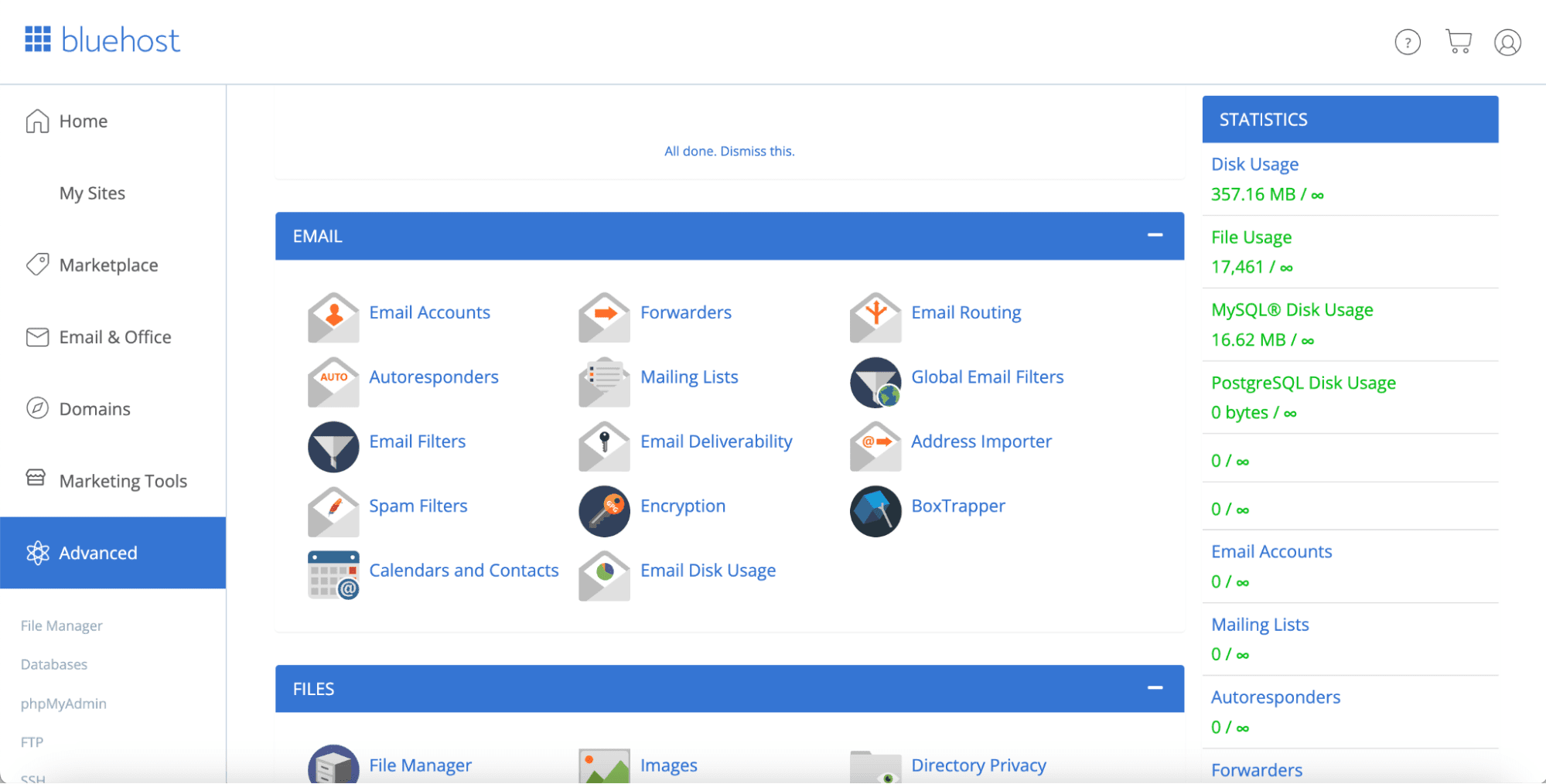Viewport: 1546px width, 784px height.
Task: Click the Calendars and Contacts icon
Action: tap(333, 575)
